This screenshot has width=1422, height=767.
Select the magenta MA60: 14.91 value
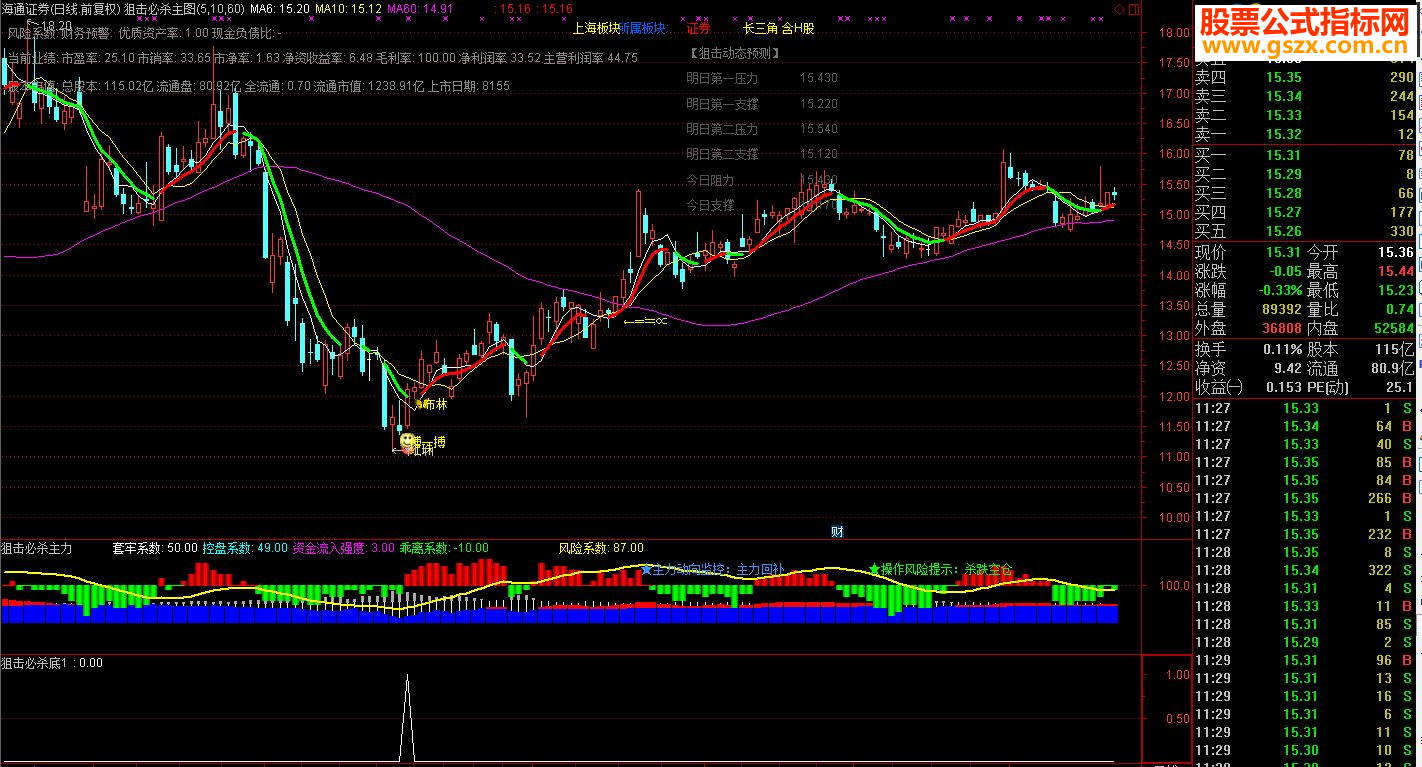420,8
